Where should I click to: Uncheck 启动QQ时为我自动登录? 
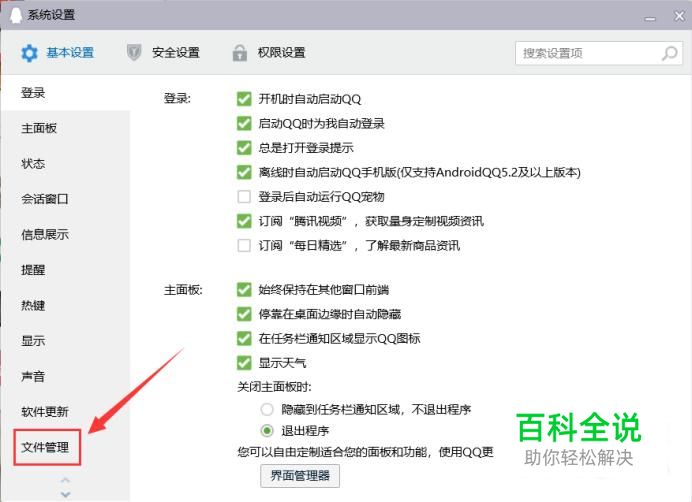244,123
